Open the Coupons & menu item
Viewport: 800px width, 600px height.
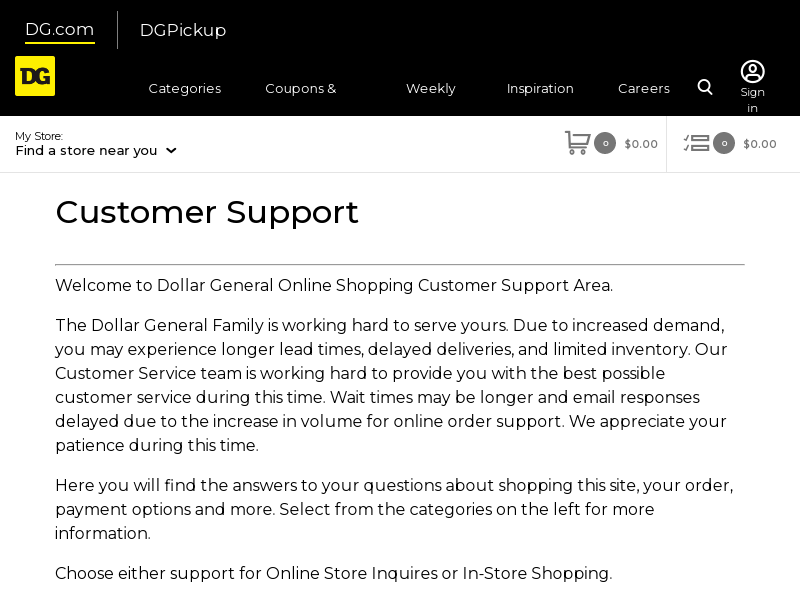pyautogui.click(x=301, y=88)
